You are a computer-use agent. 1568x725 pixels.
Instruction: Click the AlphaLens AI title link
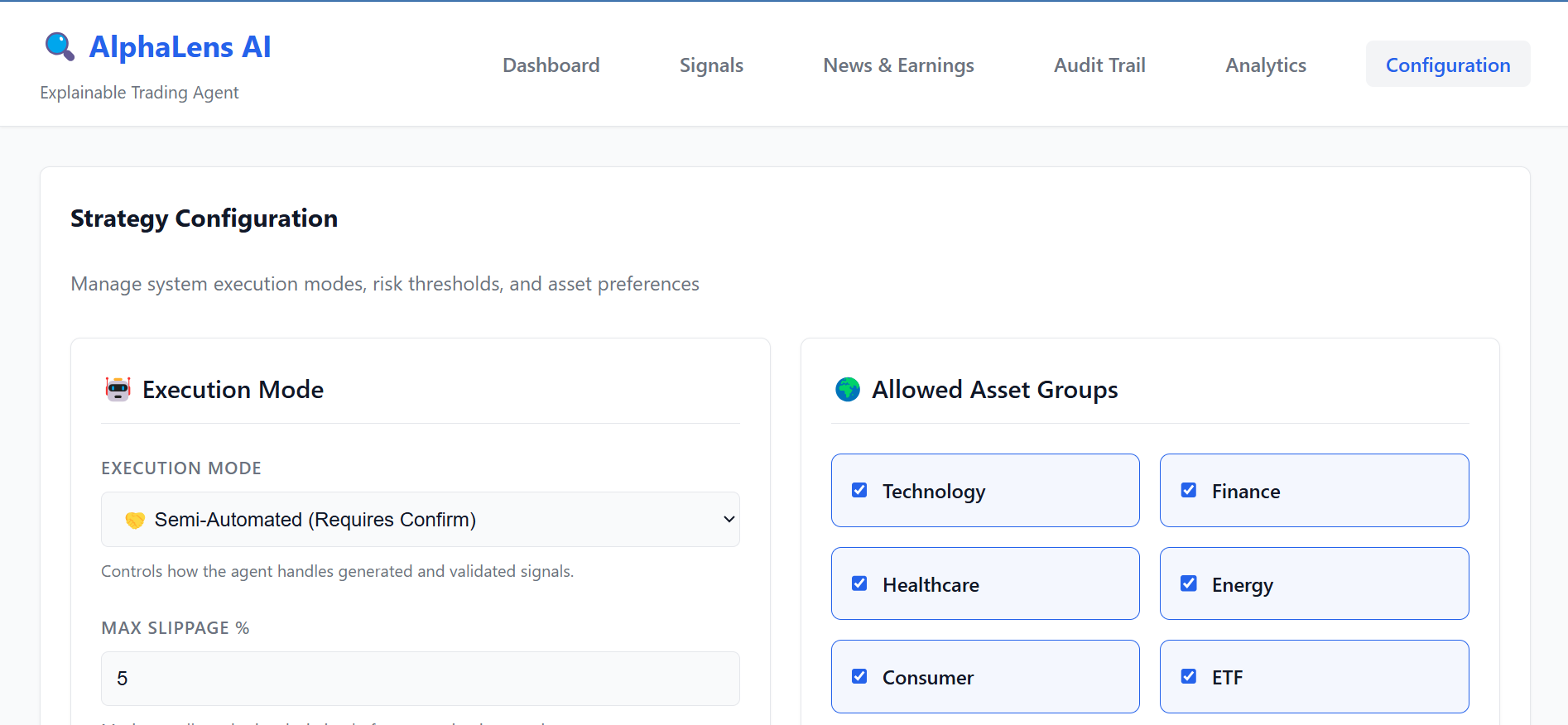180,47
